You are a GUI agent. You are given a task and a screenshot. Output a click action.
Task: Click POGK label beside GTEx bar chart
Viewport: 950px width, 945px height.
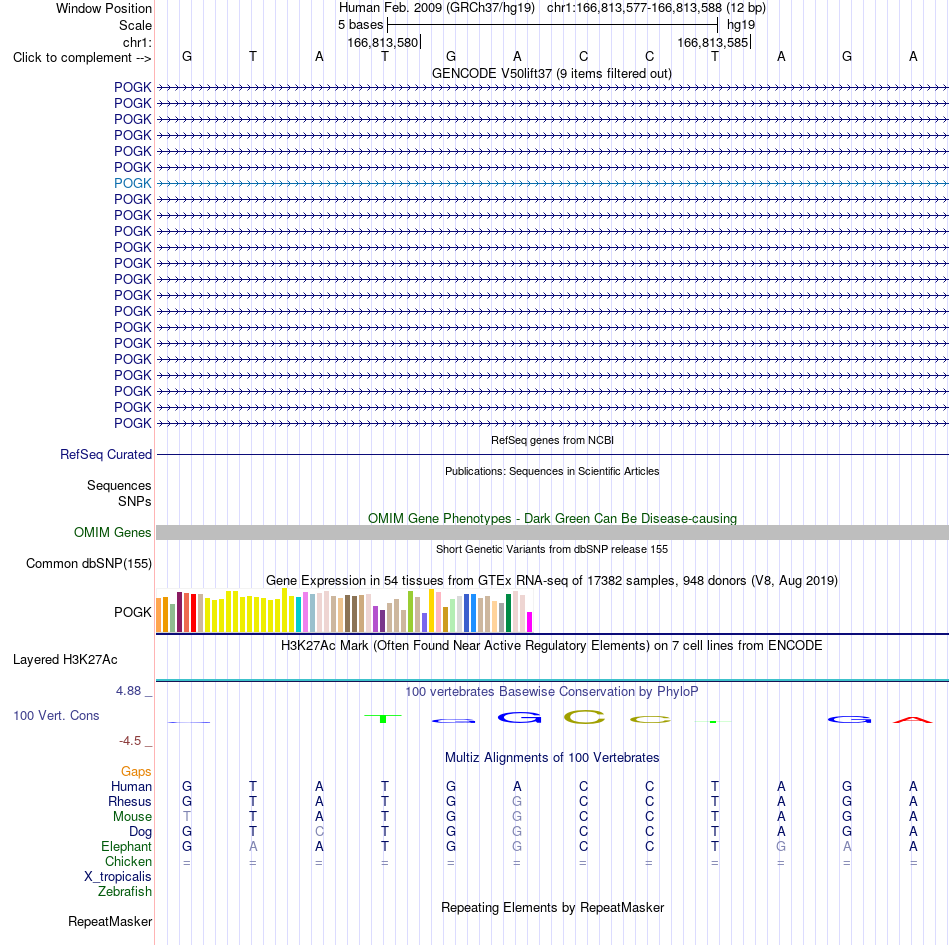tap(133, 612)
